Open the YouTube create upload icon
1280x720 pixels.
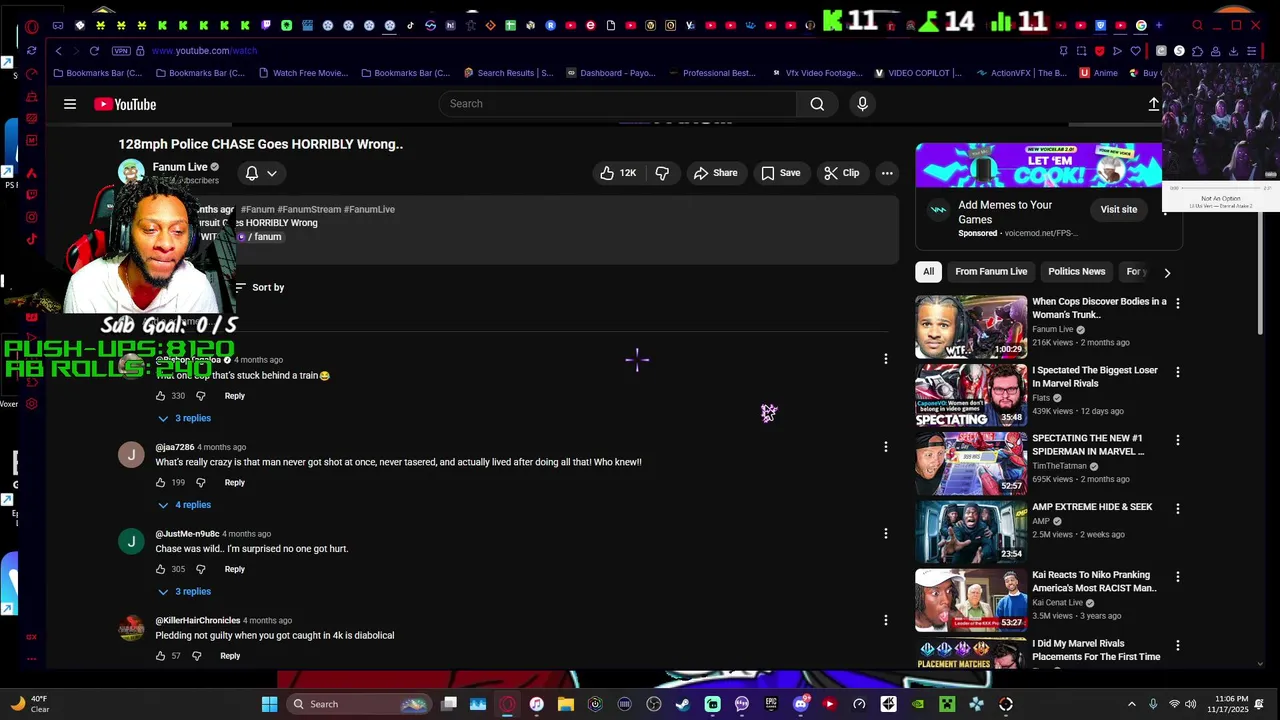pos(1153,104)
